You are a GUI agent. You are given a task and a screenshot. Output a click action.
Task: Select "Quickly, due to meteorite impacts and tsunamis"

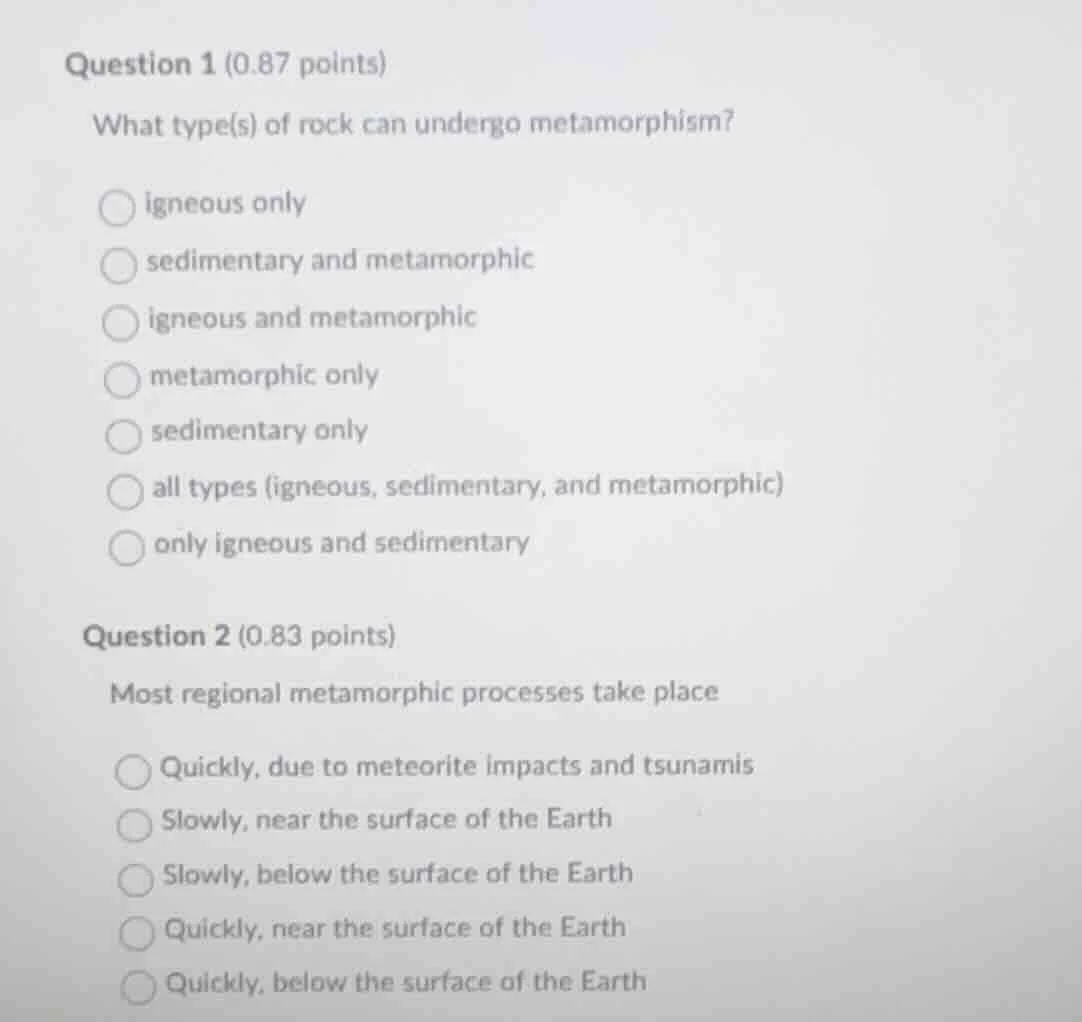[131, 772]
